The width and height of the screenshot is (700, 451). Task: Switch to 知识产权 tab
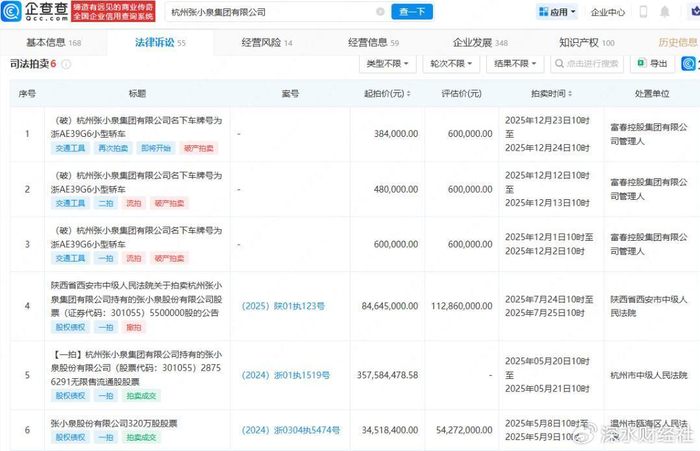coord(587,42)
